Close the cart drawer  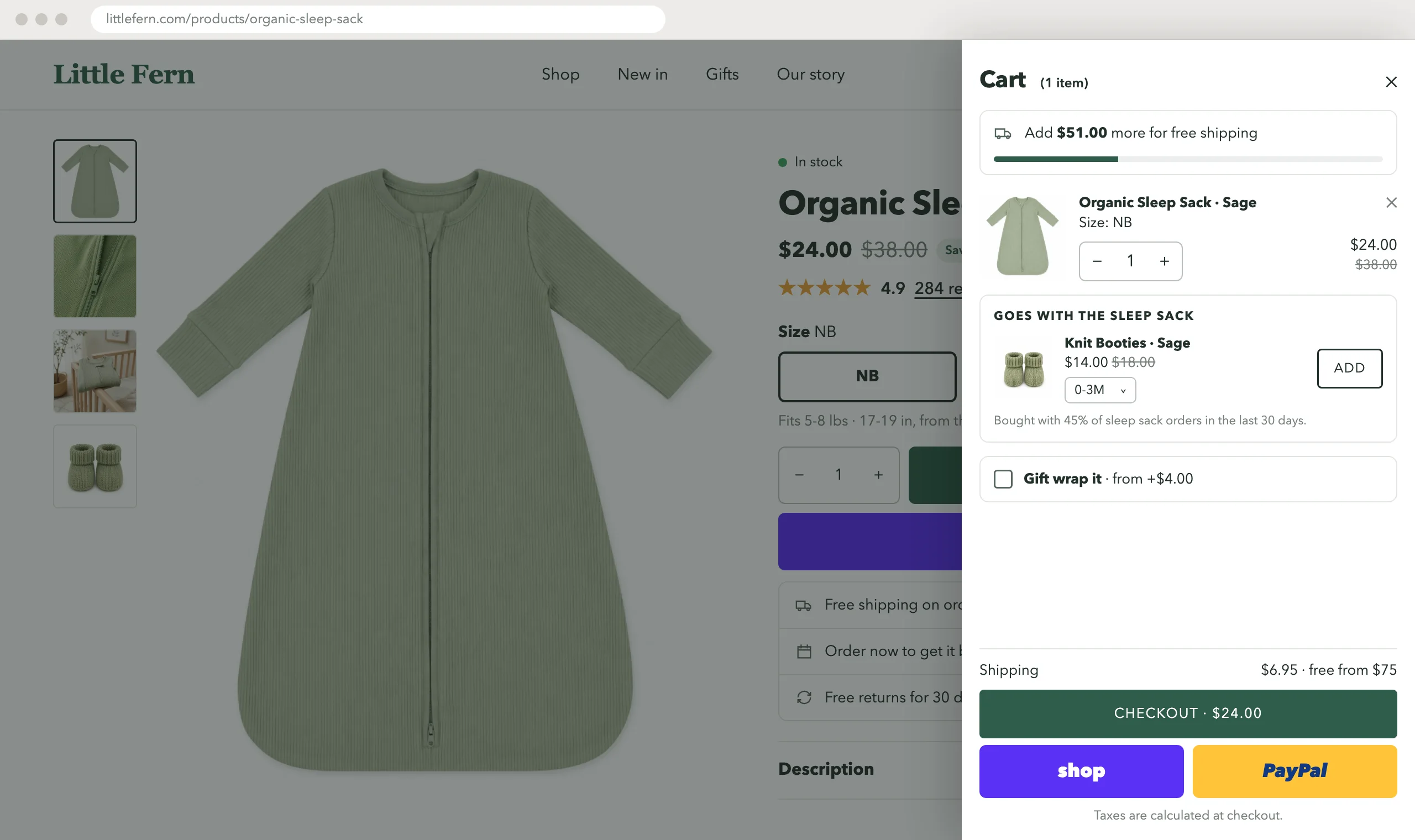(x=1391, y=82)
